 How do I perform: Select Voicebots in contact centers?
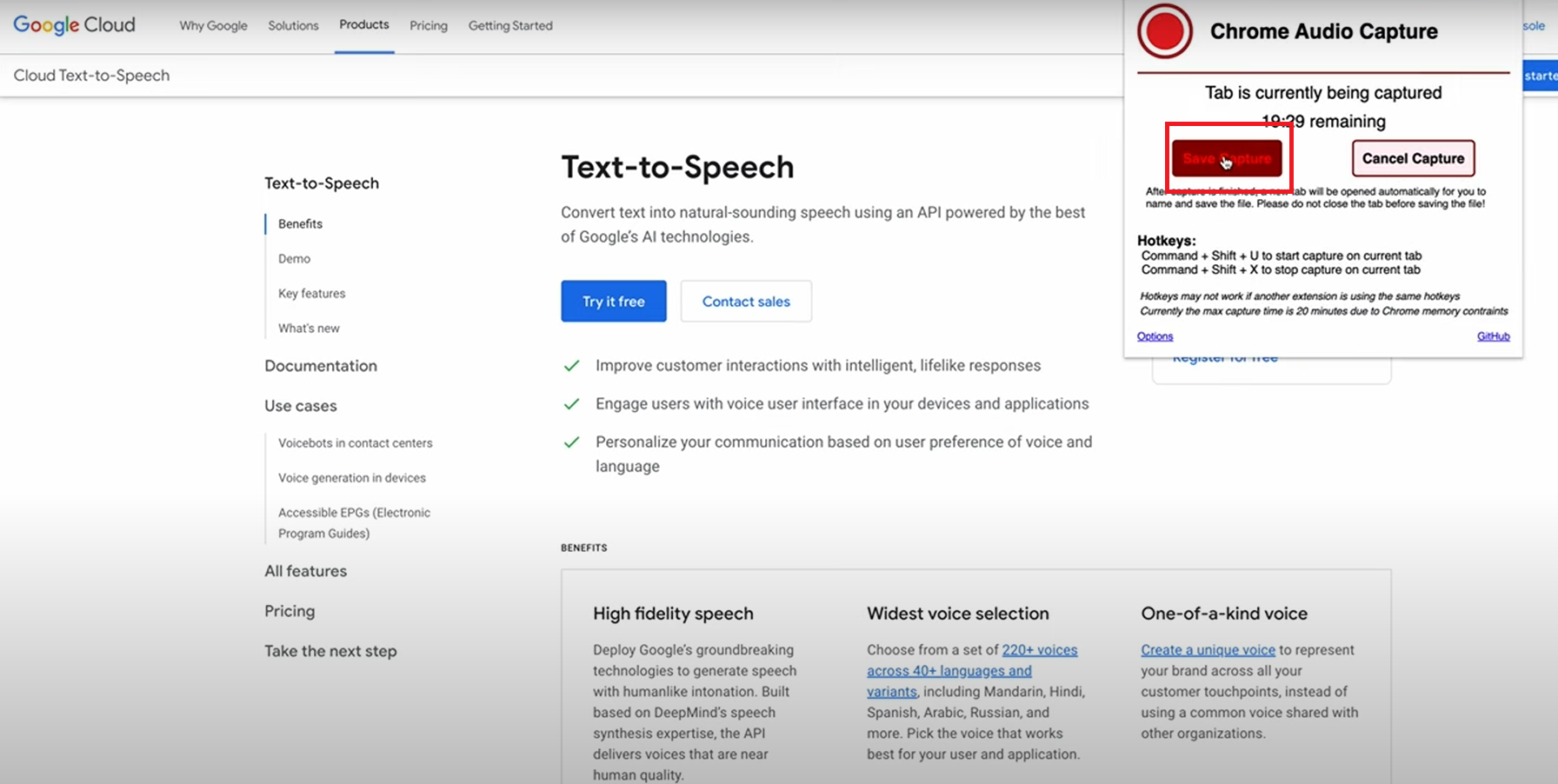355,443
